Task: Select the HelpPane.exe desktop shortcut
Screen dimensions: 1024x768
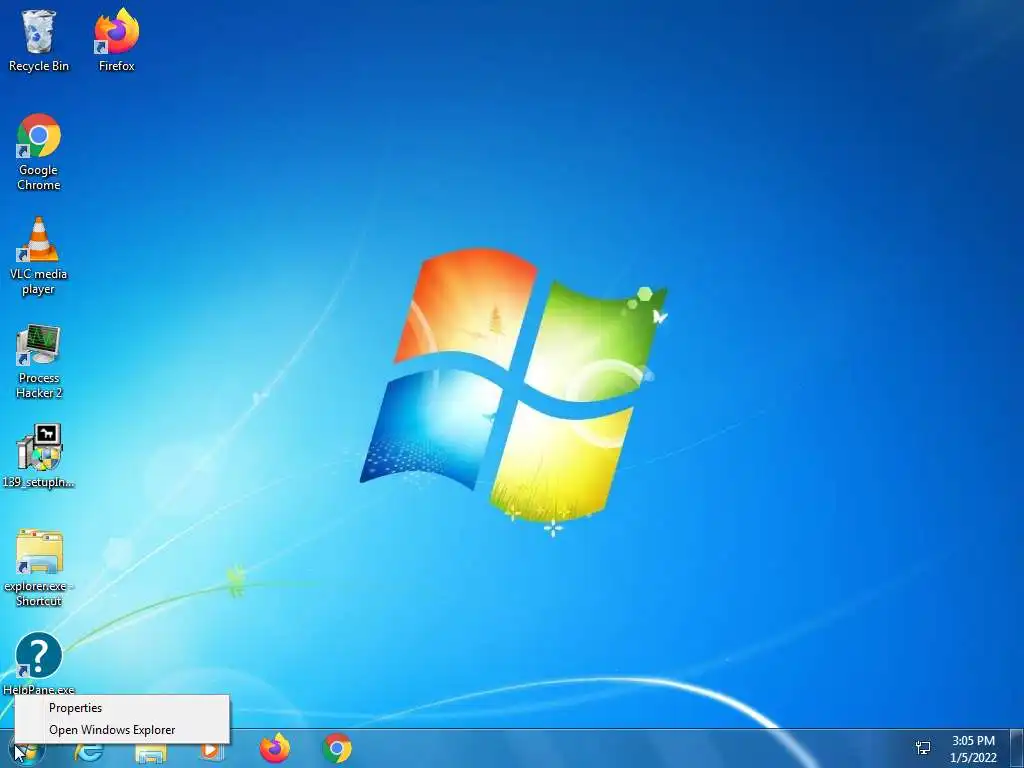Action: click(x=39, y=664)
